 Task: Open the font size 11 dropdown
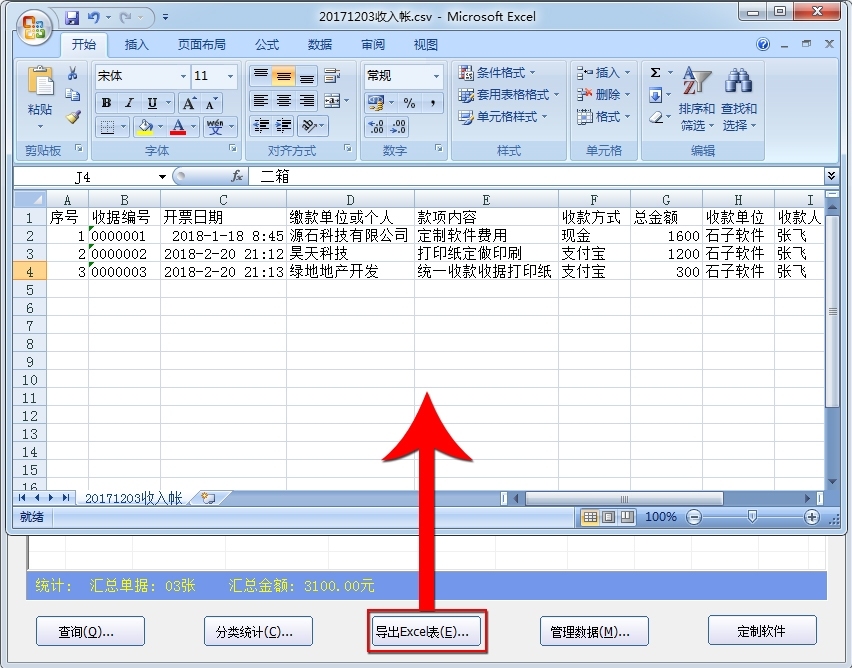pos(230,76)
